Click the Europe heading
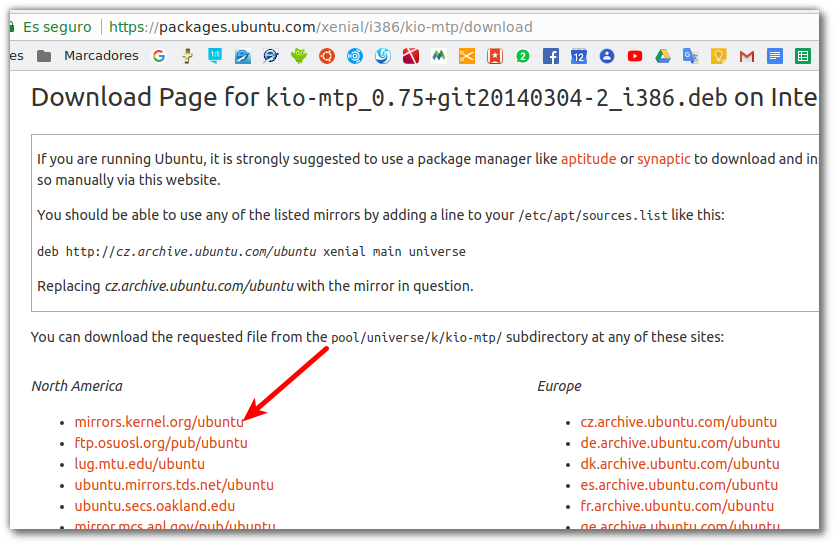835x545 pixels. coord(559,386)
